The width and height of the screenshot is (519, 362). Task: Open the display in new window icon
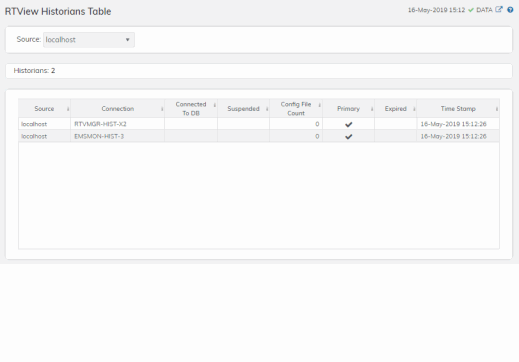coord(499,9)
